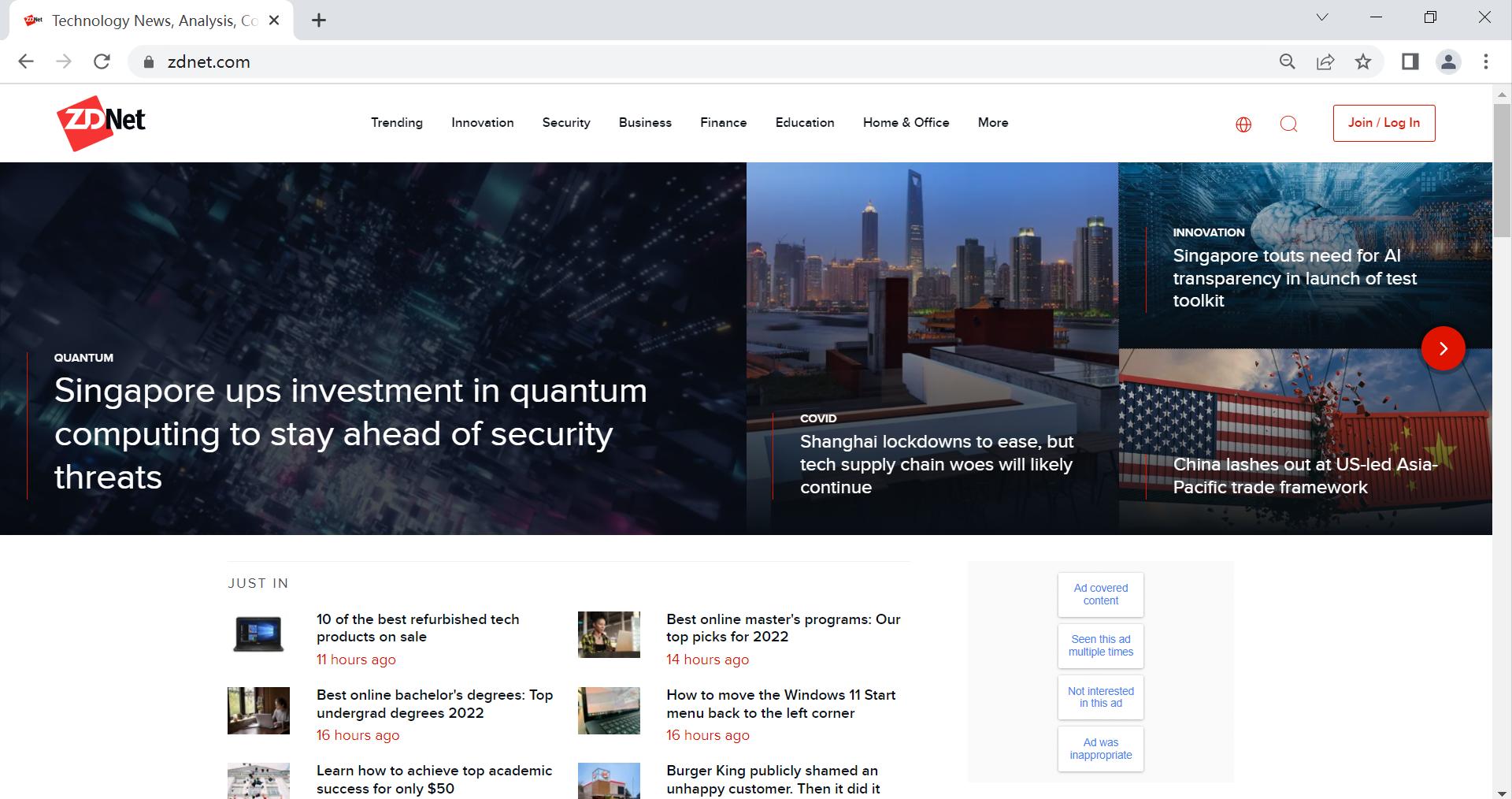Open the Innovation nav menu item
Screen dimensions: 1512x799
click(482, 123)
